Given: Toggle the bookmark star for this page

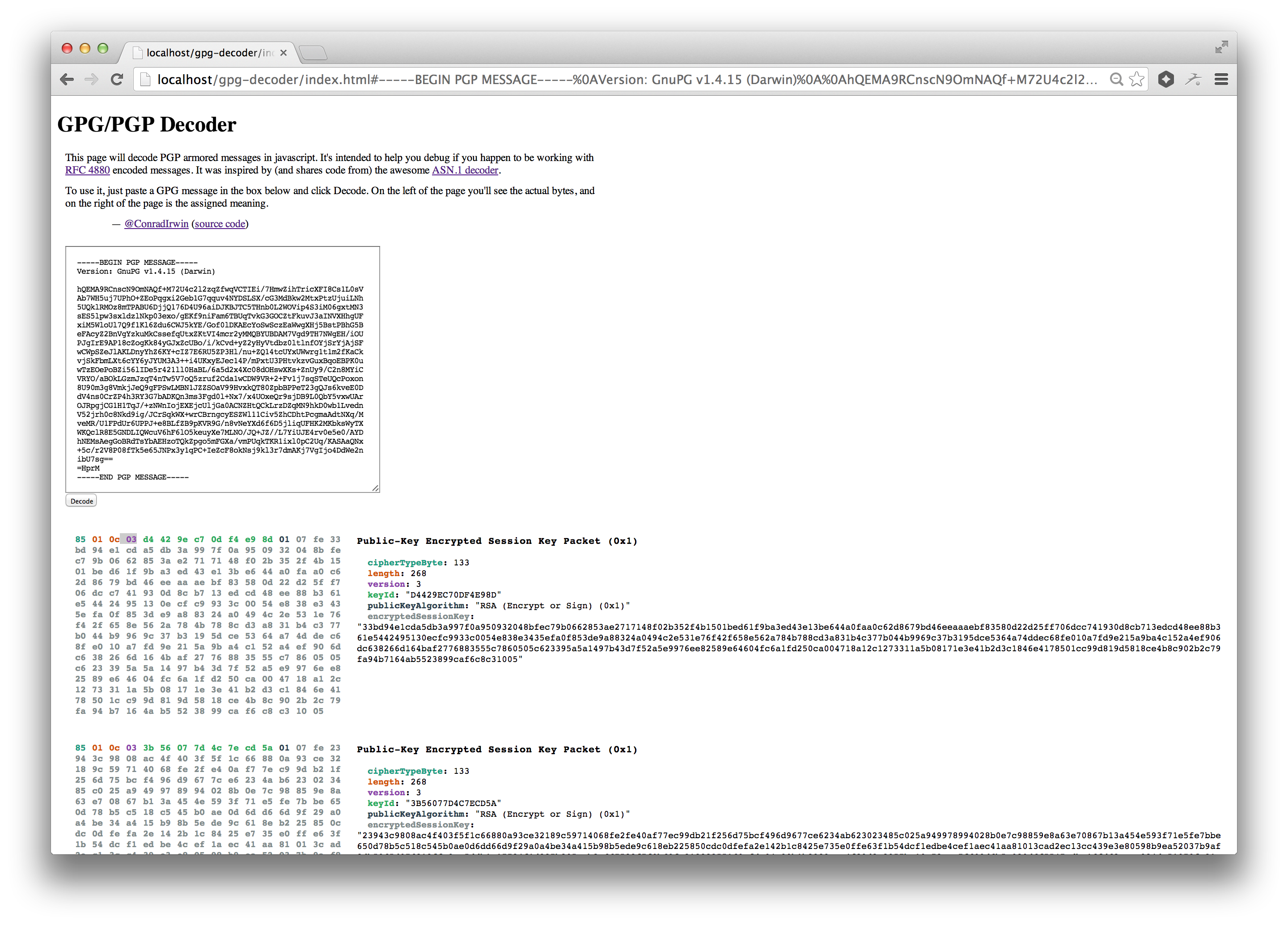Looking at the screenshot, I should [x=1137, y=80].
